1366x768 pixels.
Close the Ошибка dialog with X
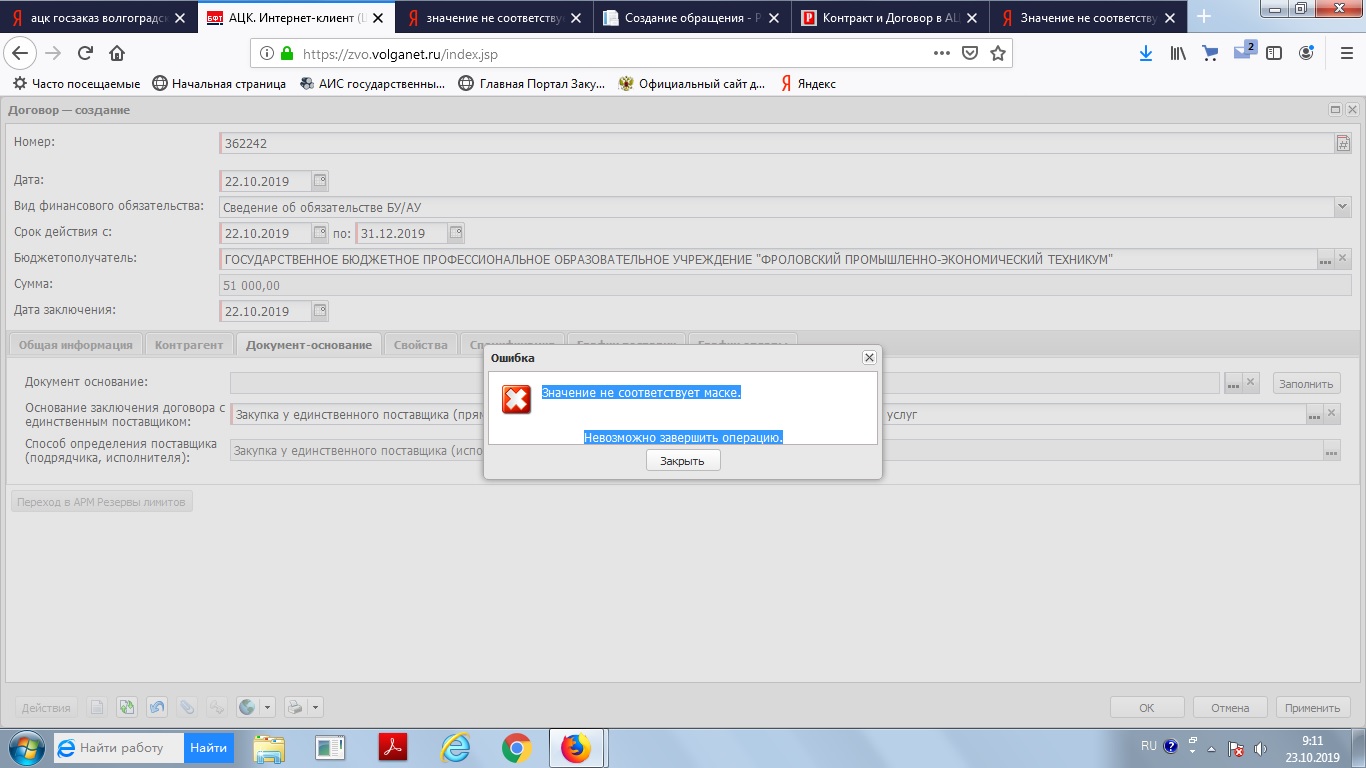coord(869,357)
